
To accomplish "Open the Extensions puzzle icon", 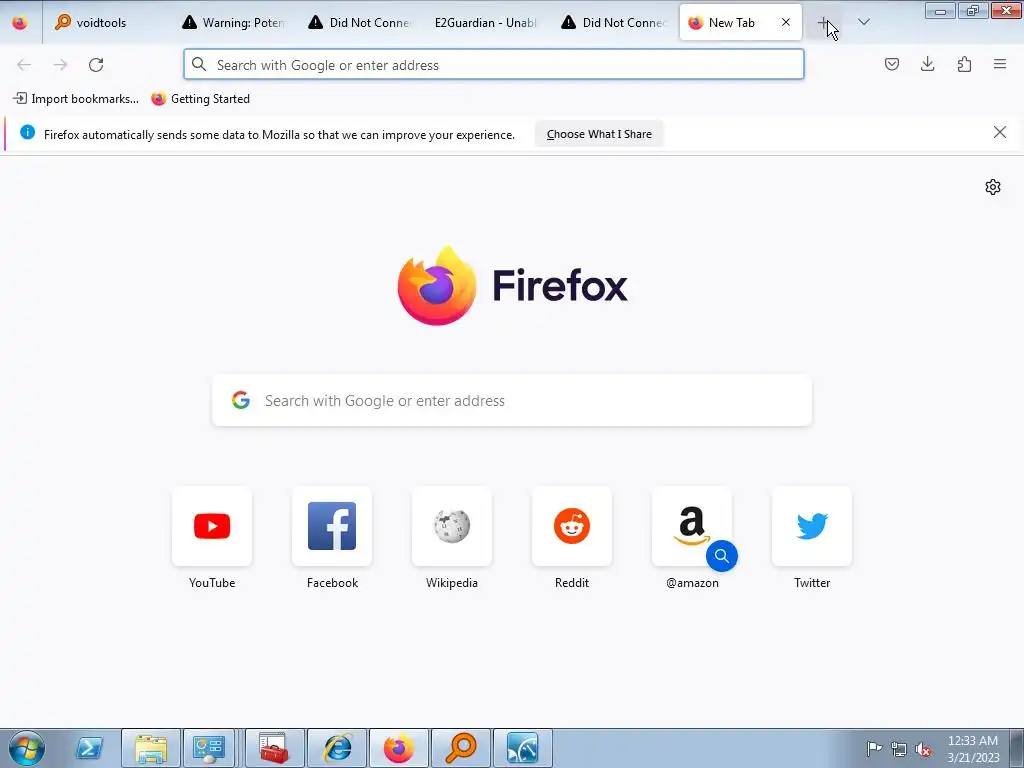I will coord(964,64).
